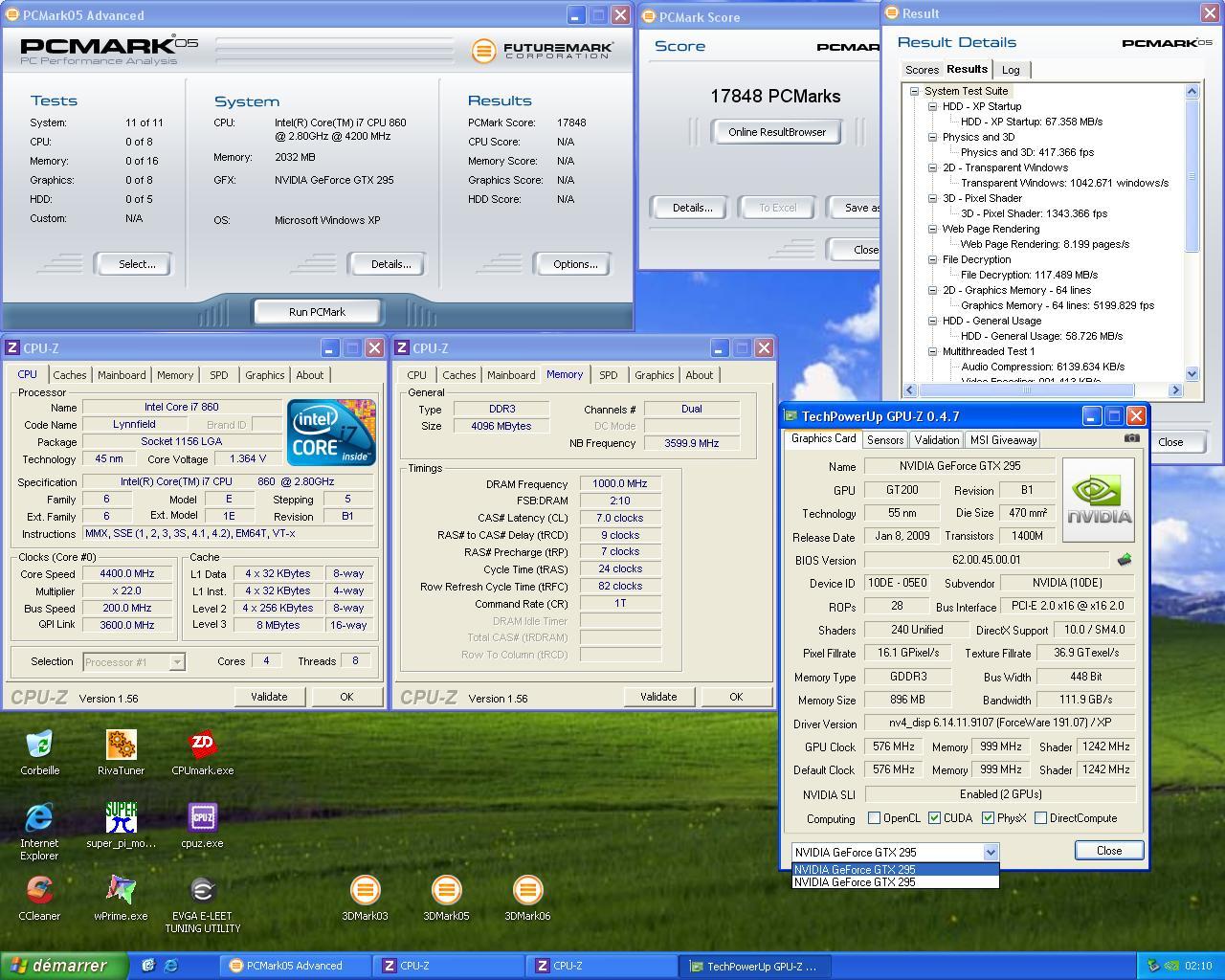Viewport: 1225px width, 980px height.
Task: Toggle the CUDA checkbox in GPU-Z
Action: point(934,818)
